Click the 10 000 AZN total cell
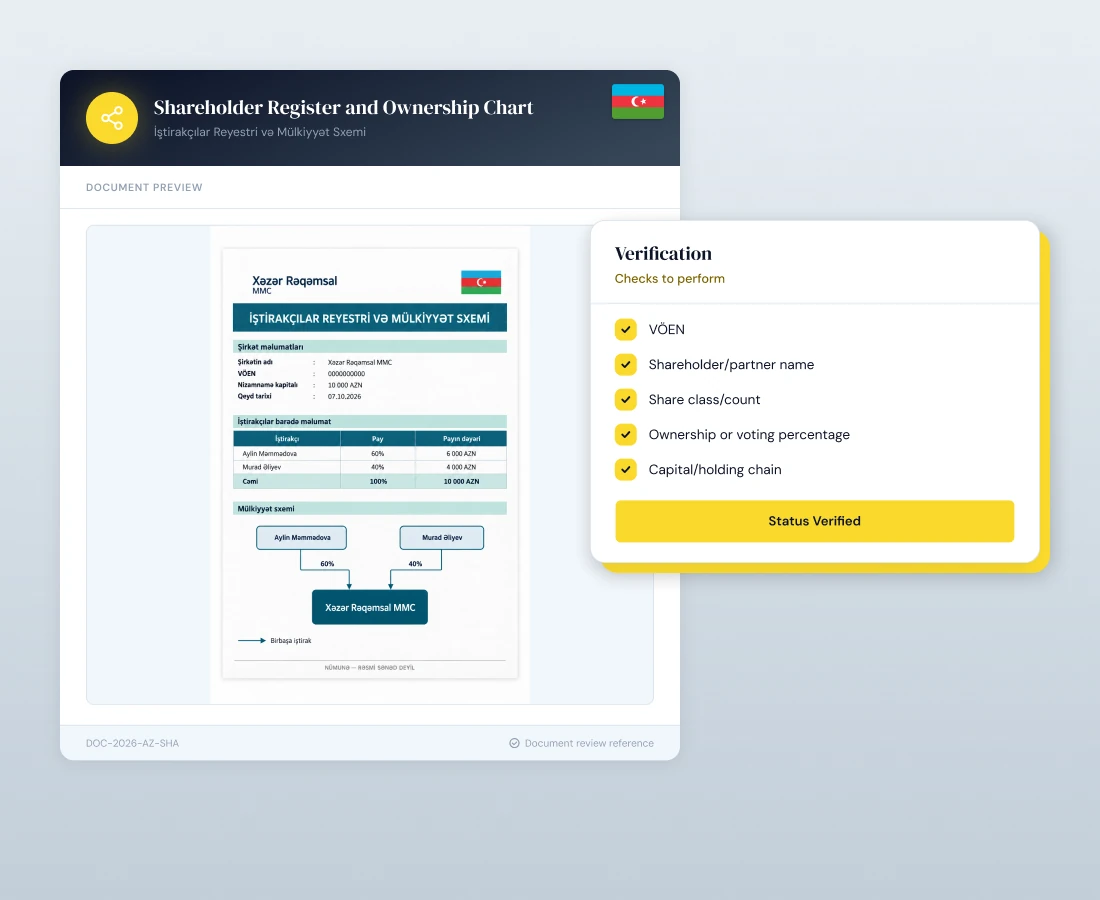 click(x=461, y=481)
